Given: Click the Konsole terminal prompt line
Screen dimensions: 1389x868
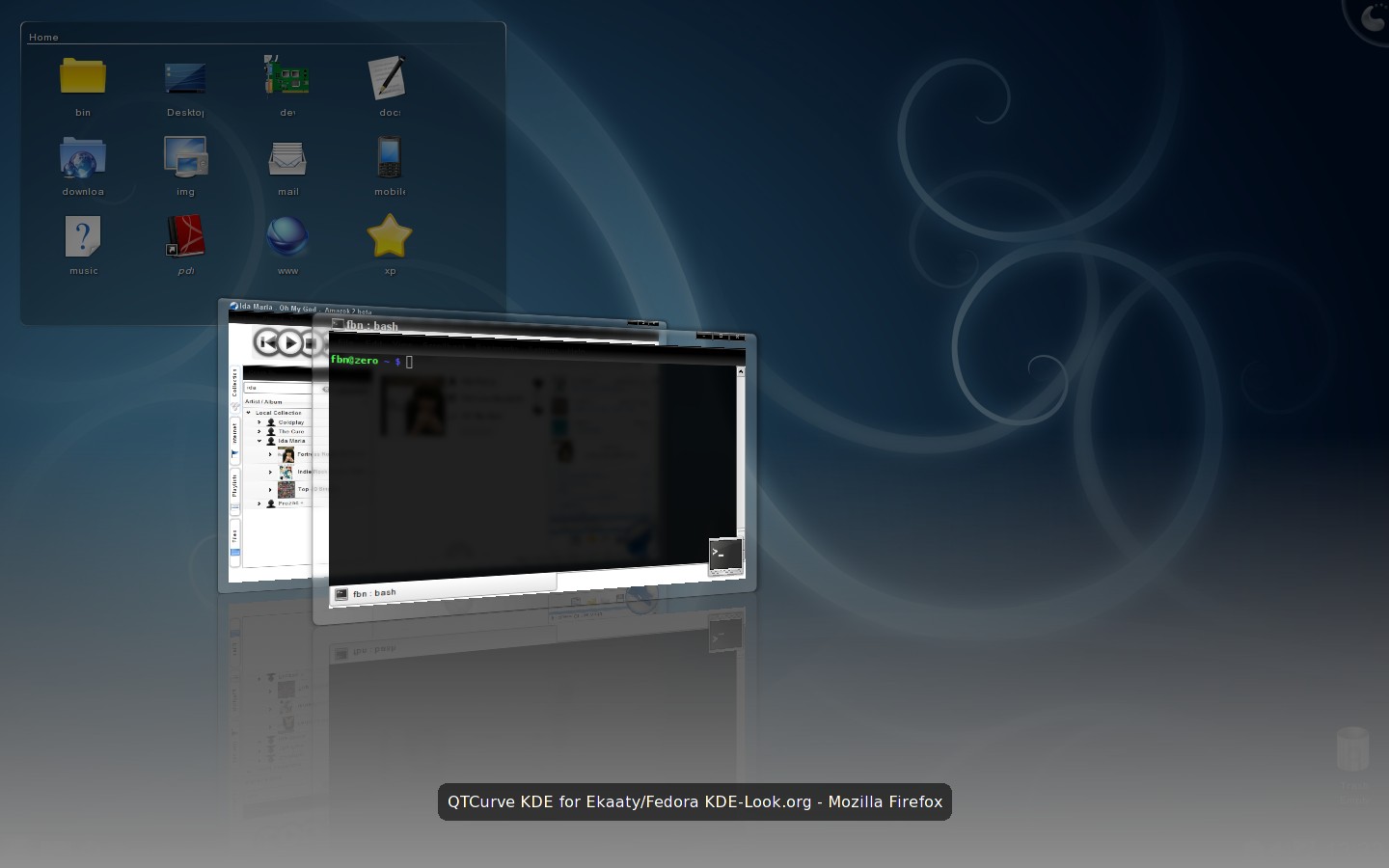Looking at the screenshot, I should tap(371, 361).
